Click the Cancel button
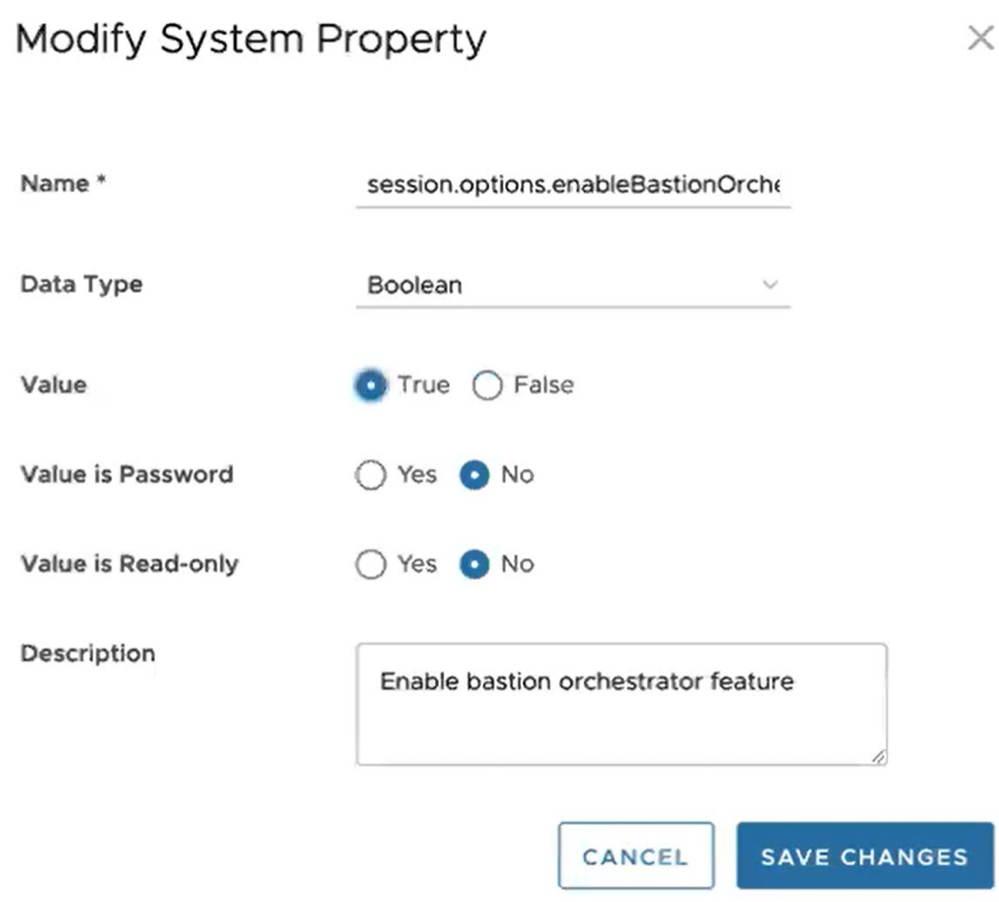Screen dimensions: 999x902 pos(636,856)
